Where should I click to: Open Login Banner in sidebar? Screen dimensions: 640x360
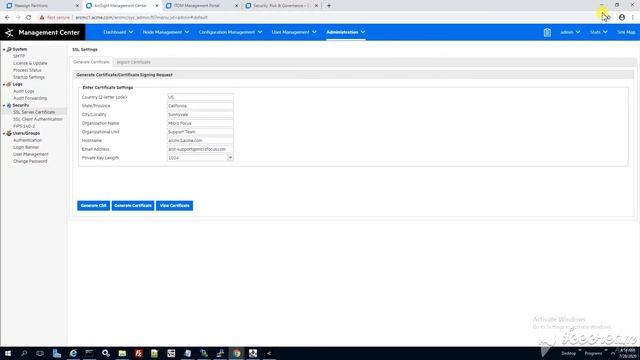tap(26, 147)
